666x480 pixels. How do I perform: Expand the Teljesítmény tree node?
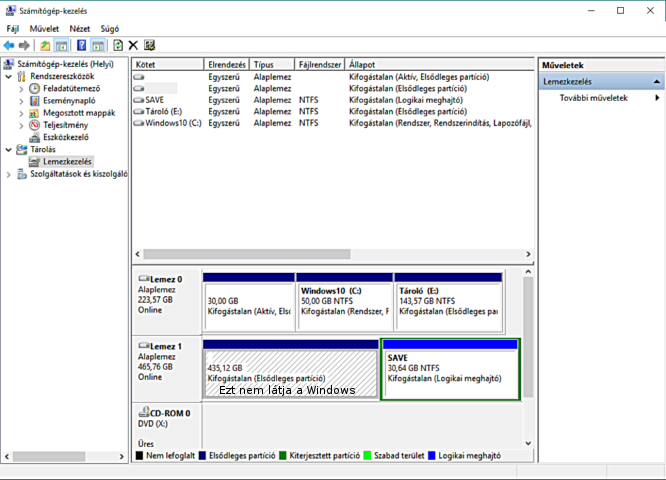21,125
